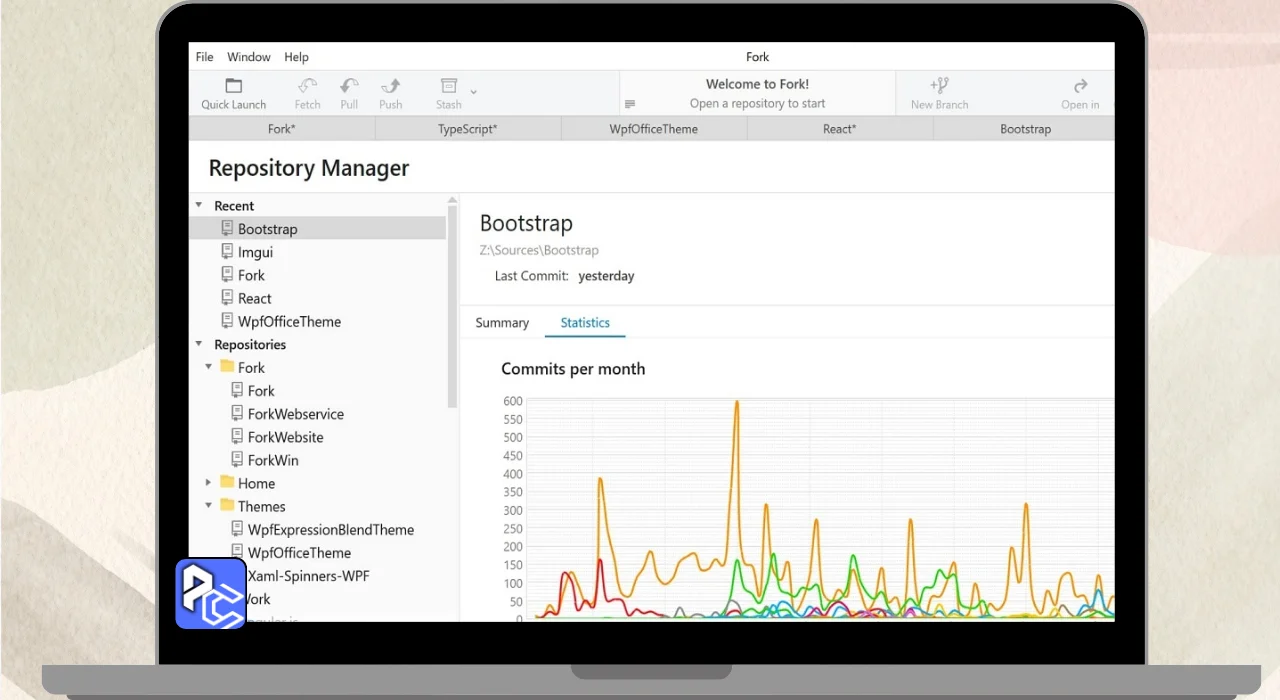Open the File menu
The image size is (1280, 700).
click(204, 57)
